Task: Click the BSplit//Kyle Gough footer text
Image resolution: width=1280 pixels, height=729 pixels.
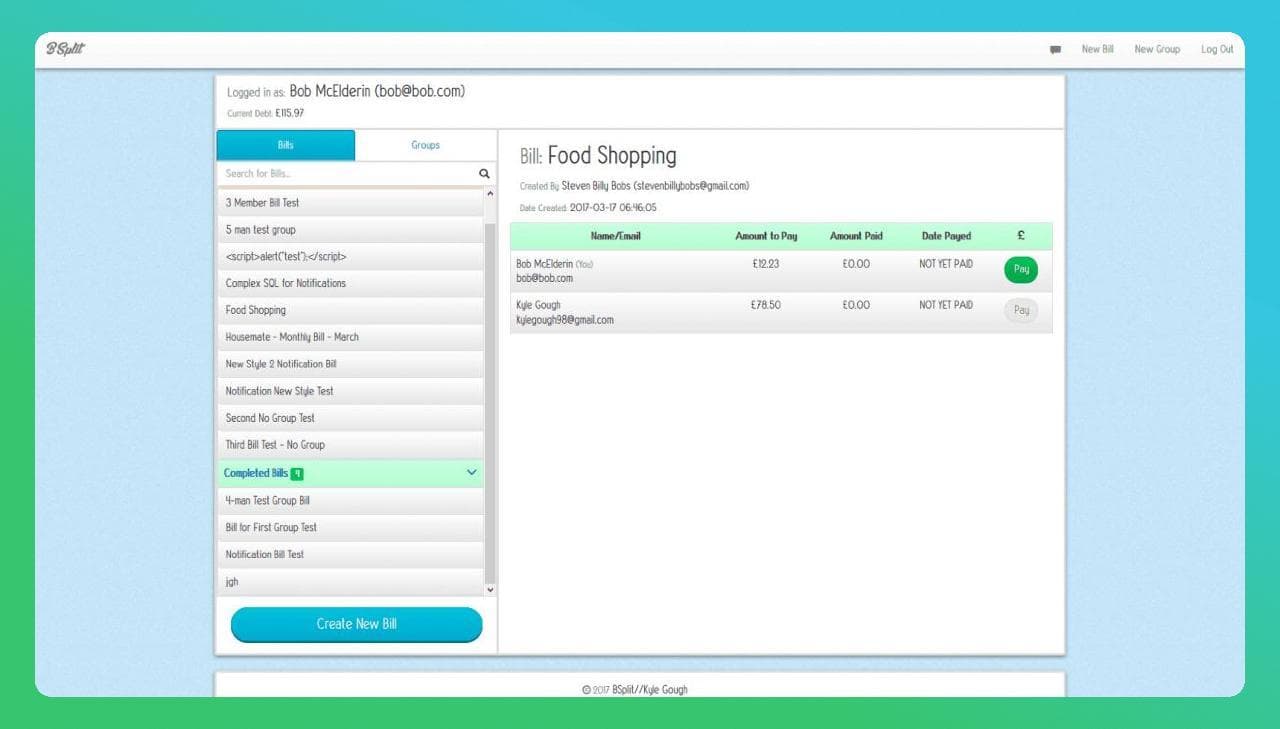Action: [650, 690]
